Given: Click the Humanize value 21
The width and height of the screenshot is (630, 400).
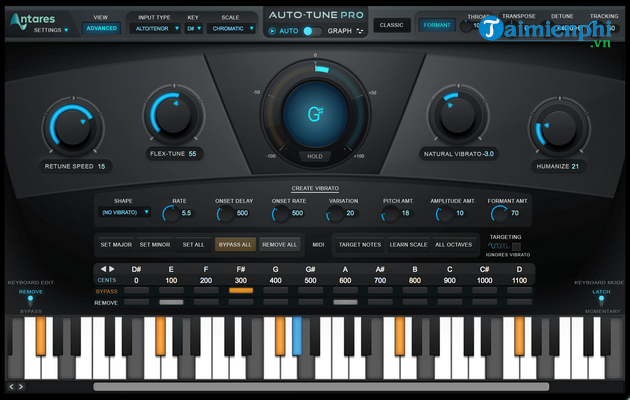Looking at the screenshot, I should click(575, 166).
